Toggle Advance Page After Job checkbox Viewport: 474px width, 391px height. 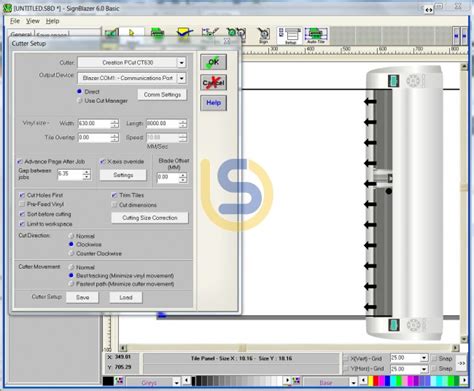pyautogui.click(x=20, y=162)
